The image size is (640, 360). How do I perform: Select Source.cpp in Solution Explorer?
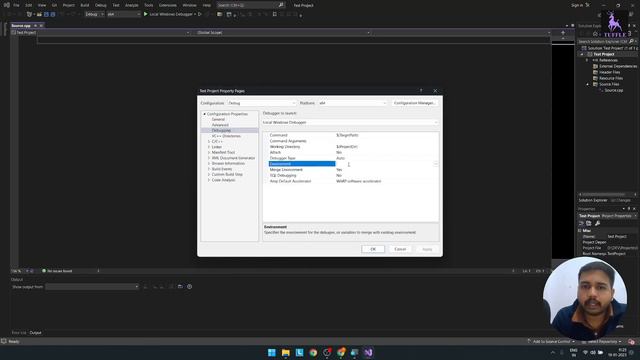pyautogui.click(x=613, y=90)
